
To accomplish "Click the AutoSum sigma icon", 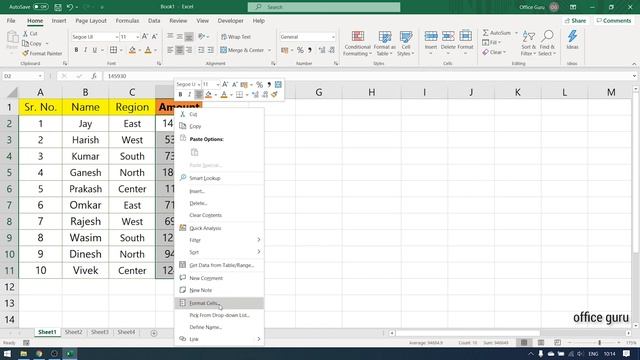I will (485, 33).
